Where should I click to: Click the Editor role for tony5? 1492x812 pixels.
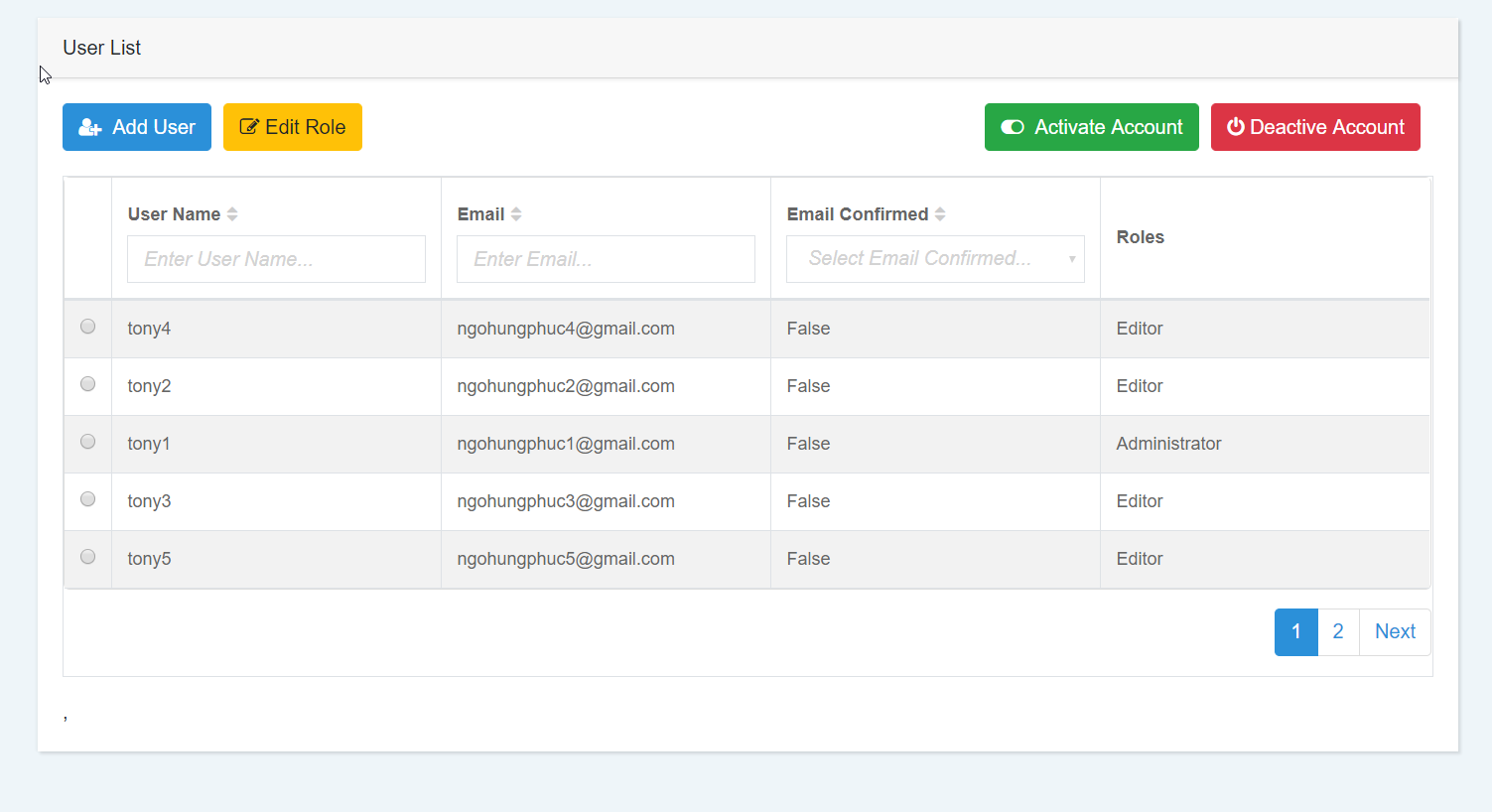[1140, 559]
